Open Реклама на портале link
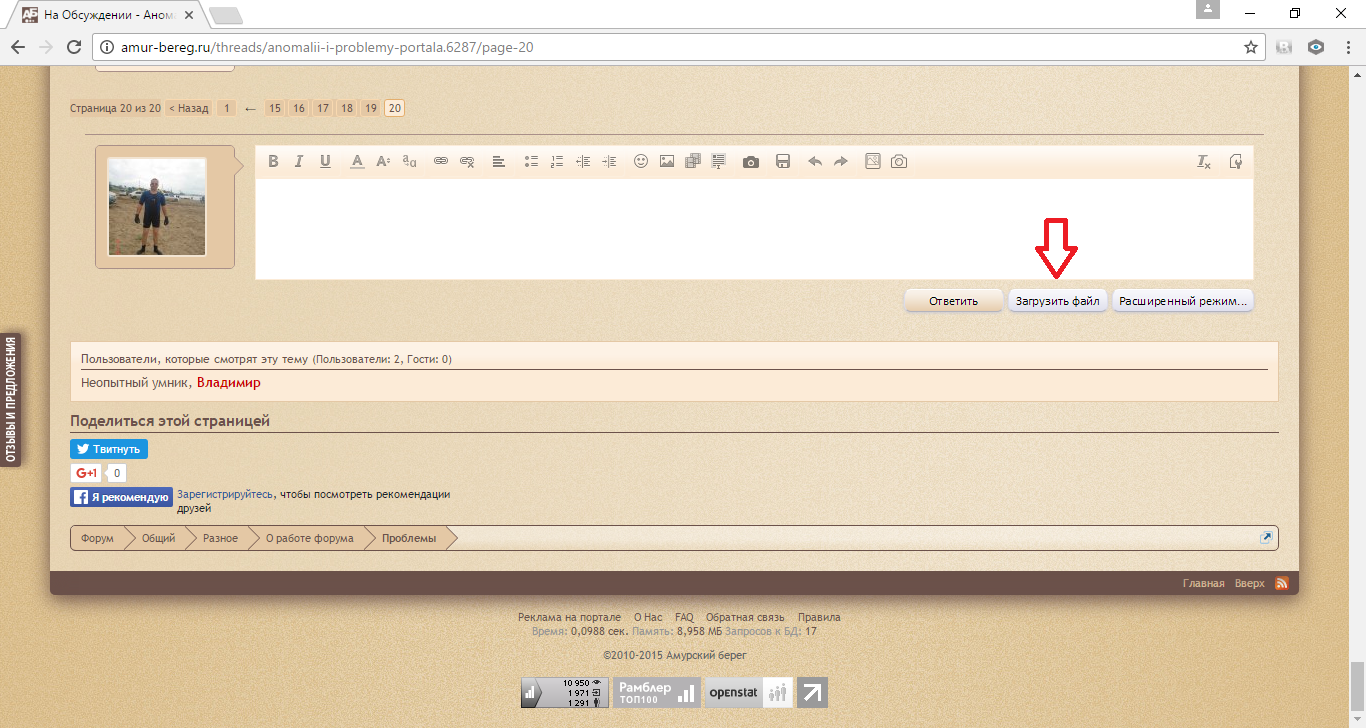Viewport: 1366px width, 728px height. [x=569, y=617]
